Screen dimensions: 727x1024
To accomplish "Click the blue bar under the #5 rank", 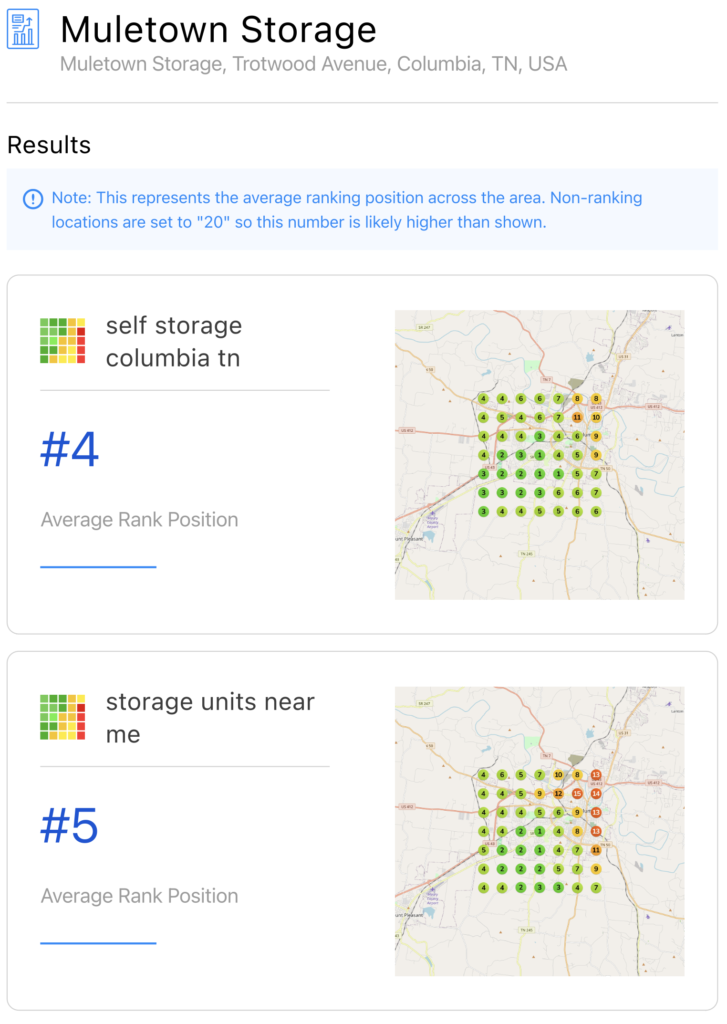I will [x=98, y=943].
